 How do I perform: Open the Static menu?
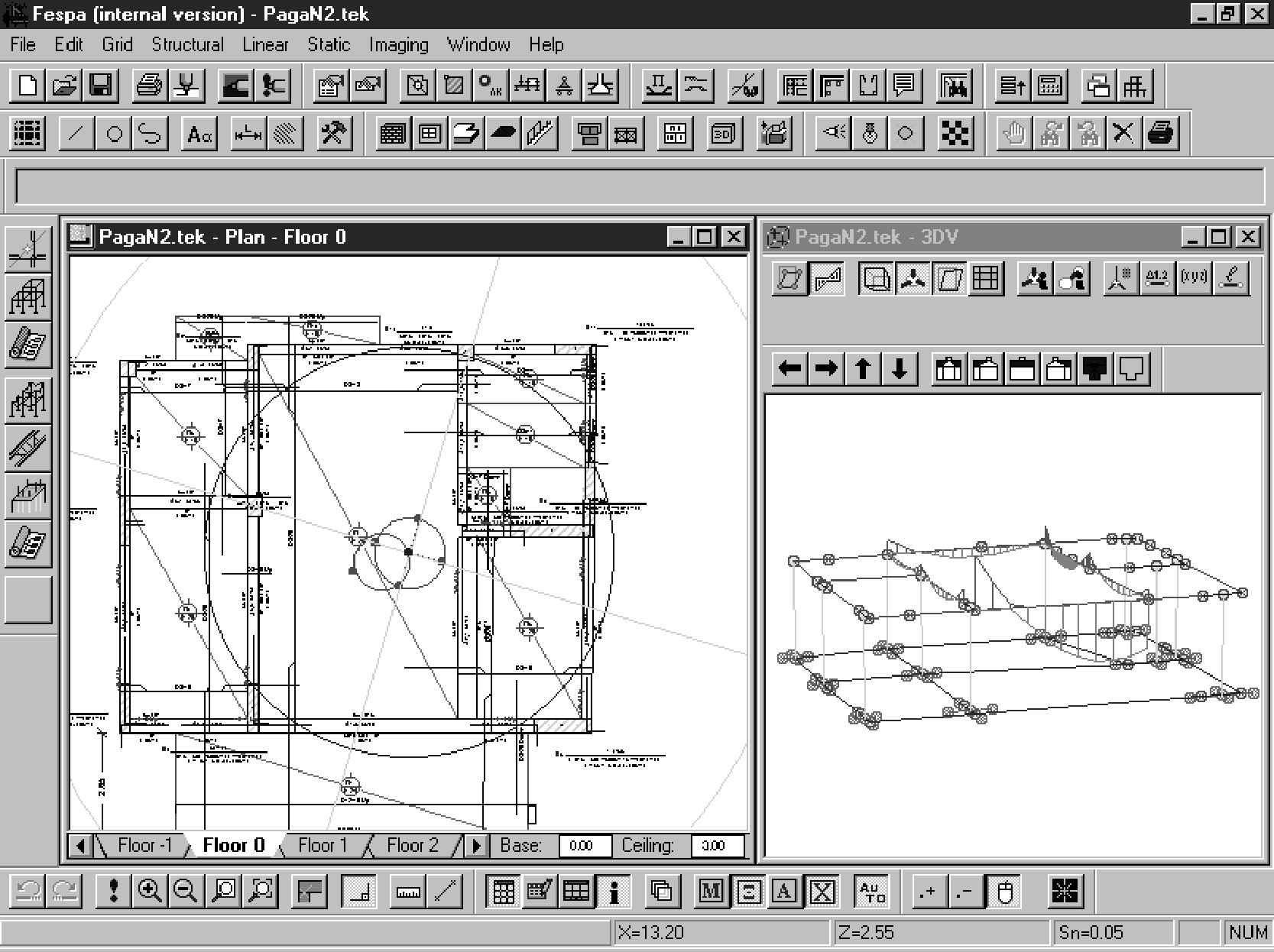pos(329,45)
